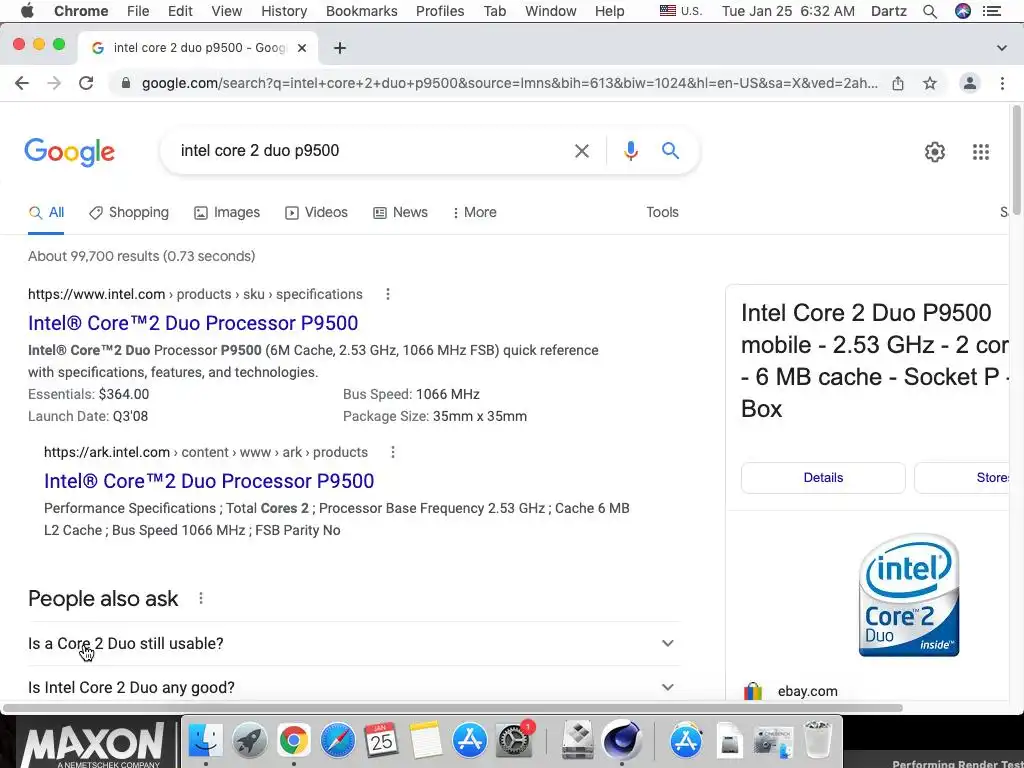The image size is (1024, 768).
Task: Clear the search box with the X
Action: pos(582,151)
